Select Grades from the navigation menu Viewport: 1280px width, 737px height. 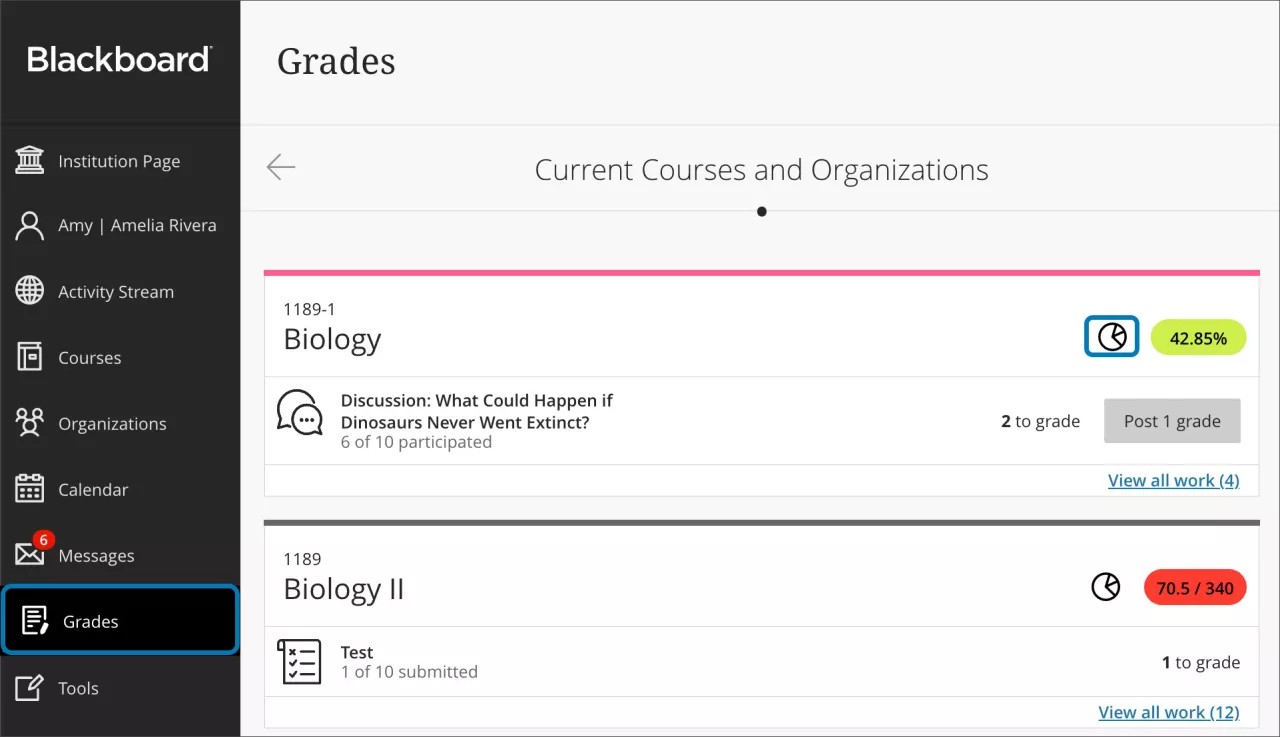tap(91, 621)
